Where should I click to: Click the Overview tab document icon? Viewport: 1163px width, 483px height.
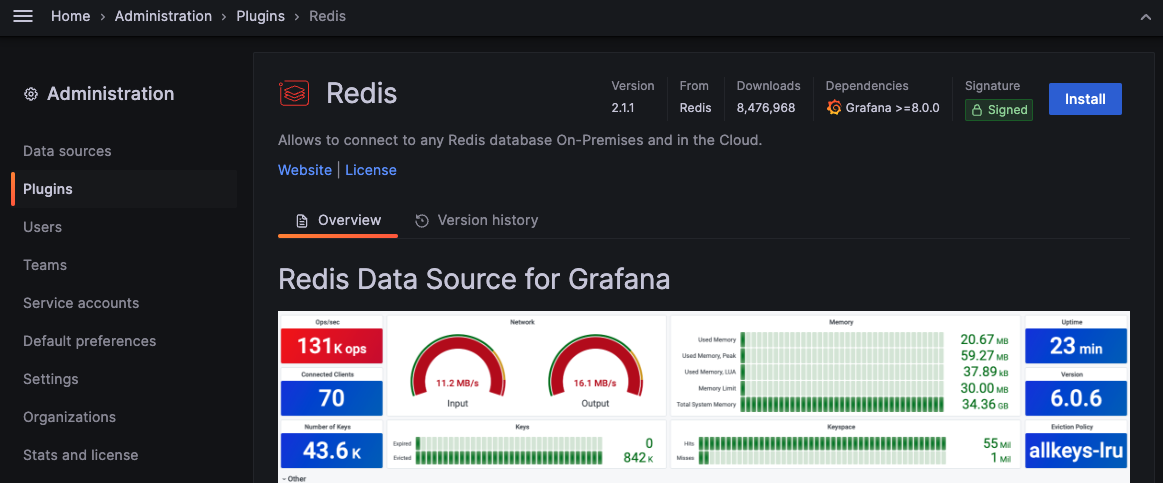(x=301, y=220)
